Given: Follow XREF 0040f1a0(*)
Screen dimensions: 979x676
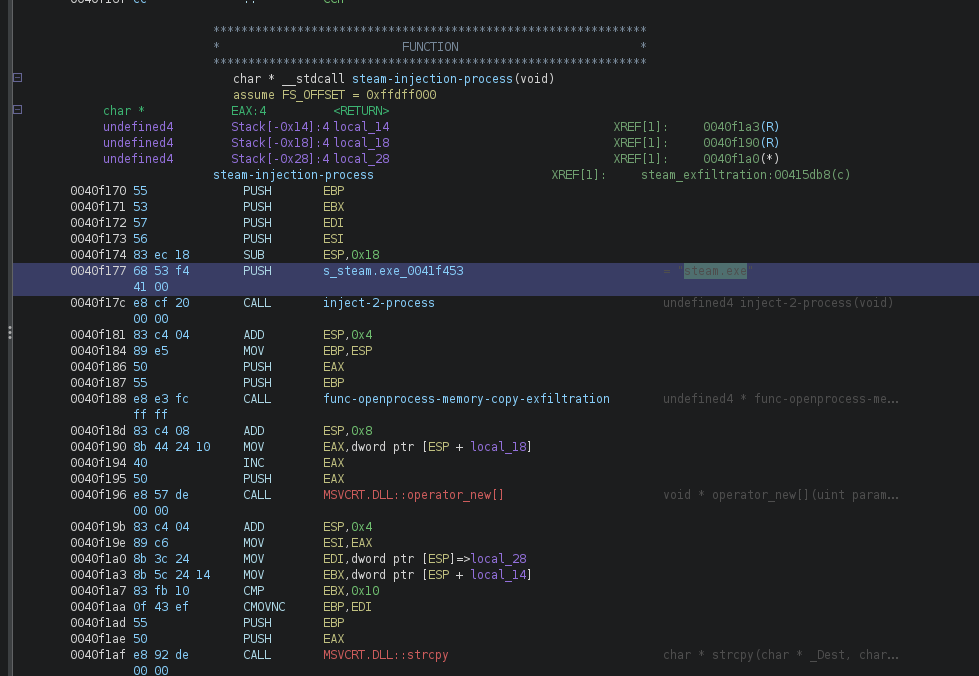Looking at the screenshot, I should [741, 159].
